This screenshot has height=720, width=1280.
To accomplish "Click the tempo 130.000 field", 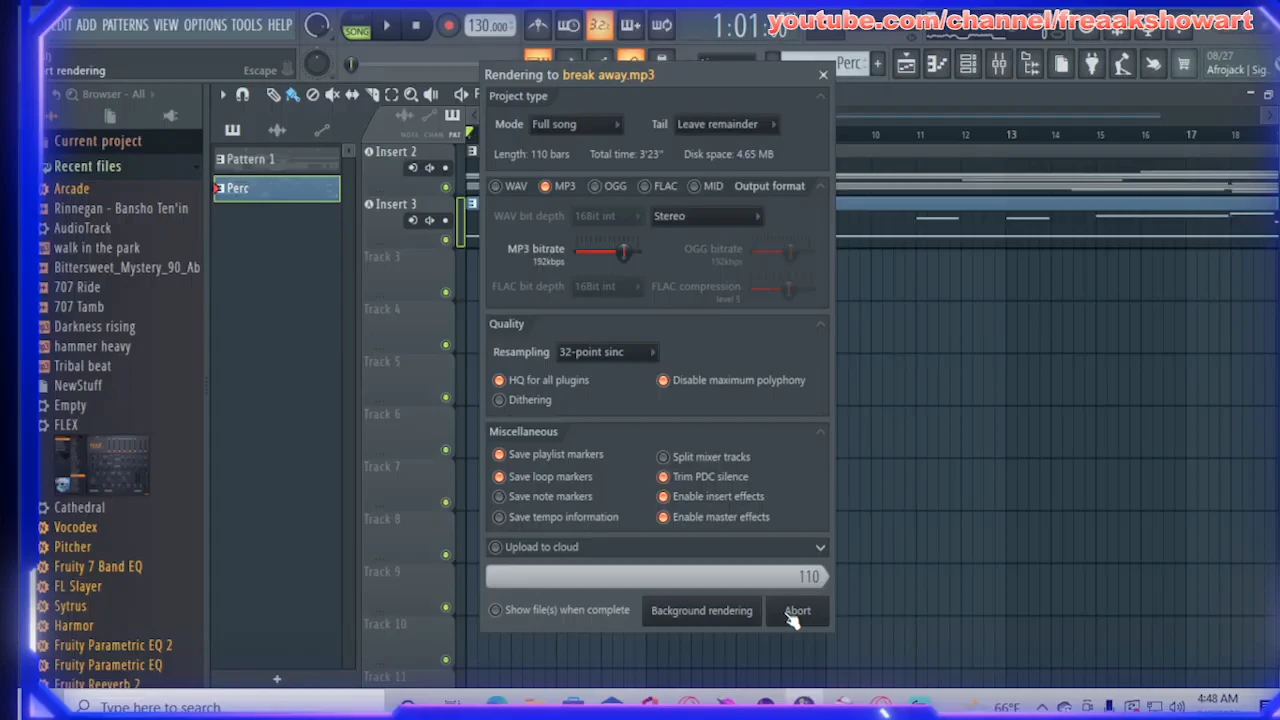I will coord(489,26).
